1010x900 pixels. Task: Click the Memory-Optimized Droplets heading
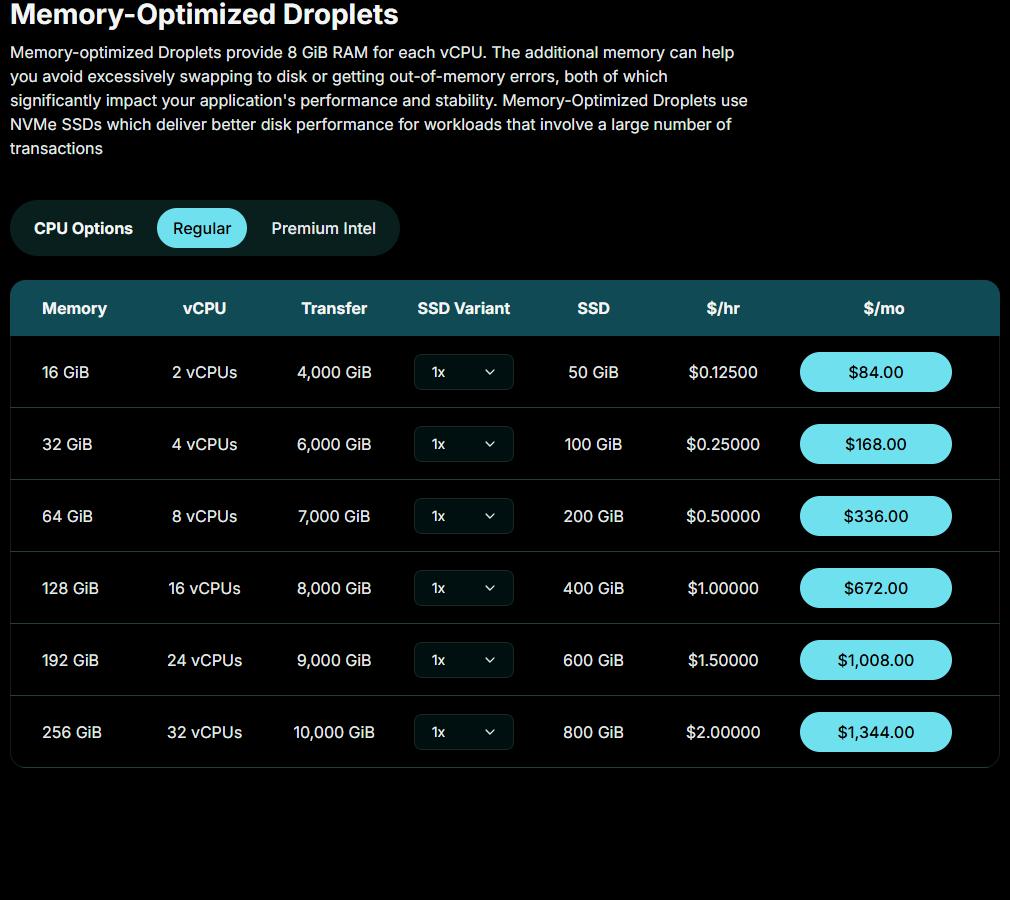click(x=204, y=14)
